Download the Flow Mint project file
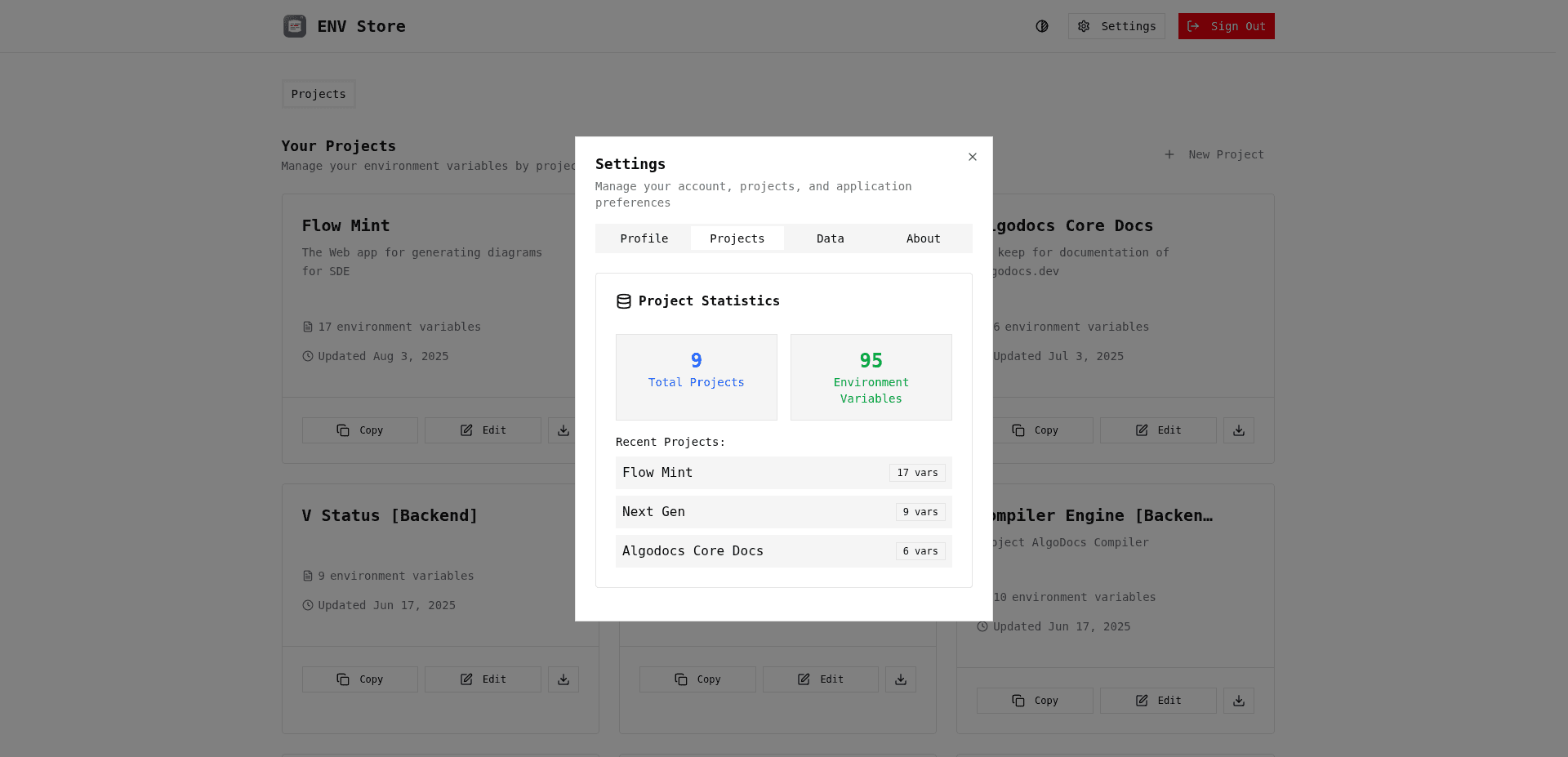Viewport: 1568px width, 757px height. tap(563, 430)
